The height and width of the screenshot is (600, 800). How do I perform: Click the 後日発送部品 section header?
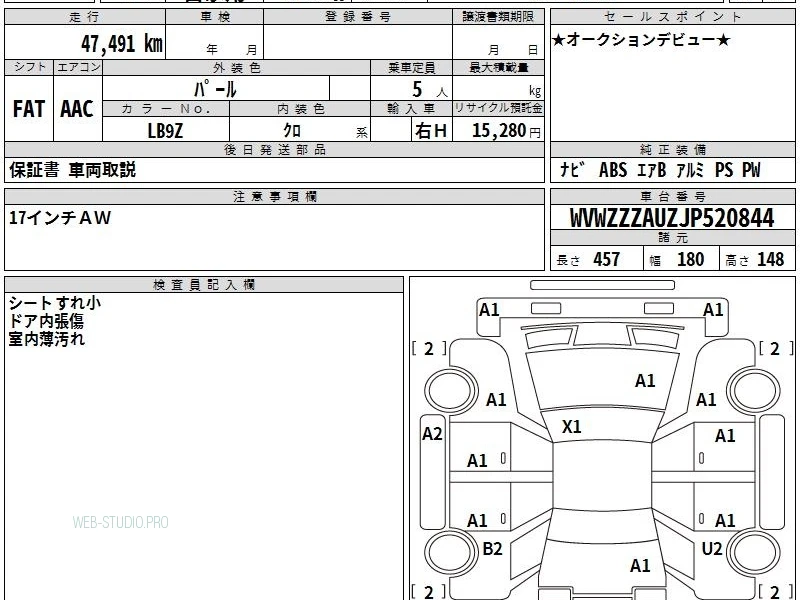click(x=274, y=149)
